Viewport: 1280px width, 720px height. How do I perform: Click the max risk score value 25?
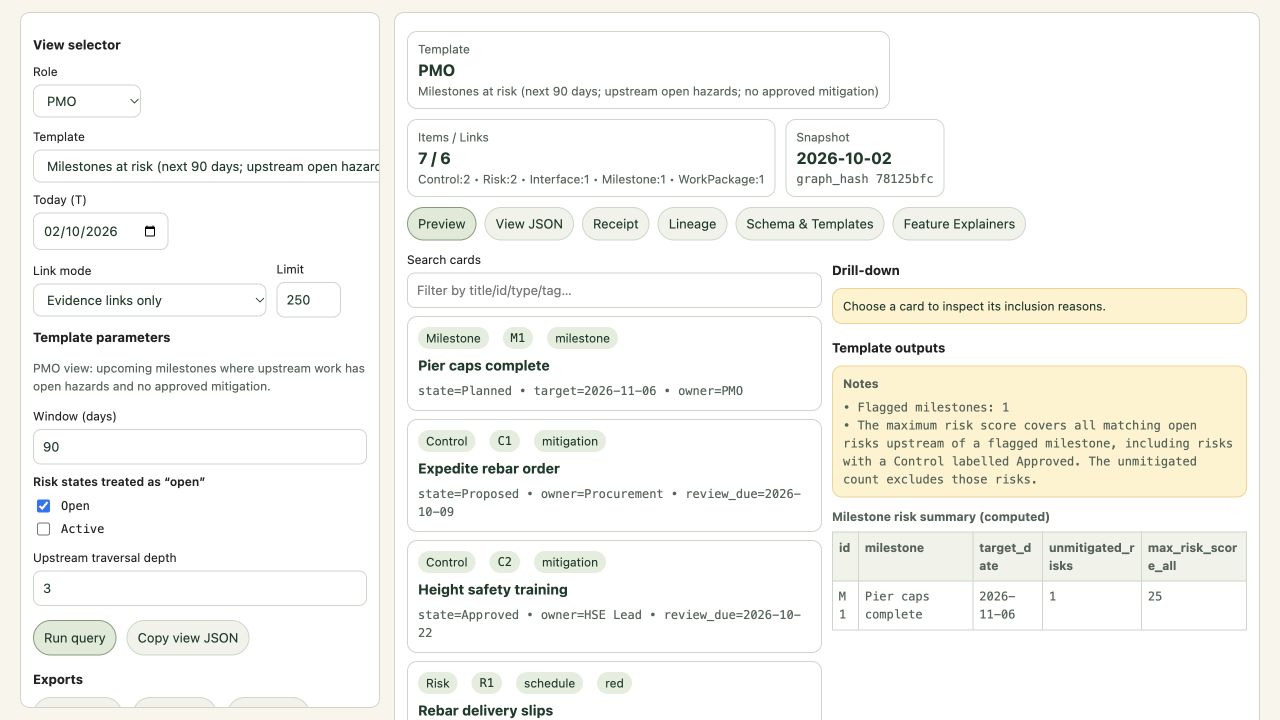click(x=1194, y=605)
